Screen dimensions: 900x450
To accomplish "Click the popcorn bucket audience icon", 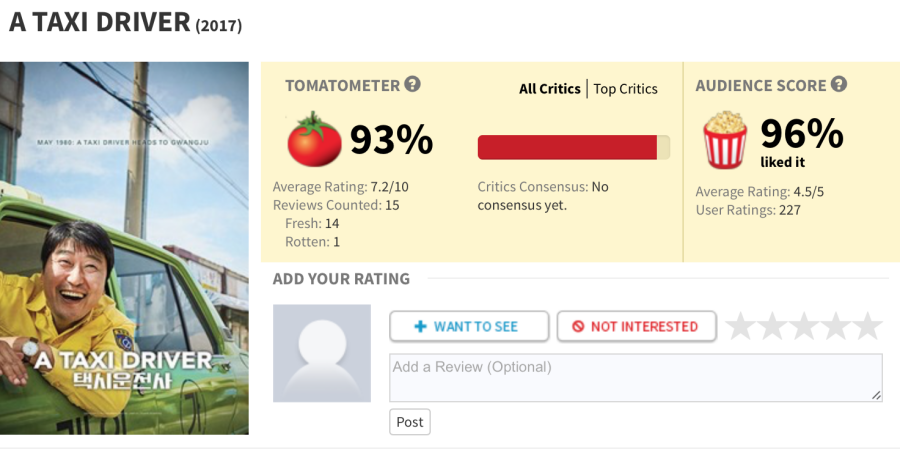I will pyautogui.click(x=725, y=139).
